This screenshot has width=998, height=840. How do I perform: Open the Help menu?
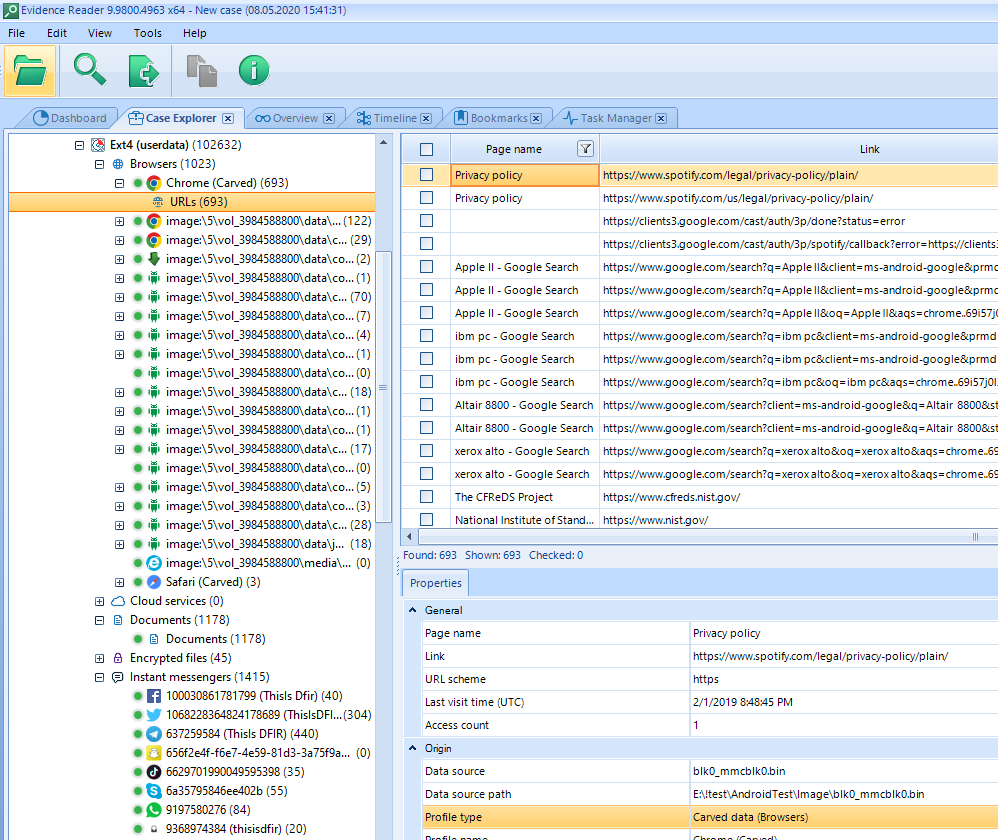coord(195,33)
